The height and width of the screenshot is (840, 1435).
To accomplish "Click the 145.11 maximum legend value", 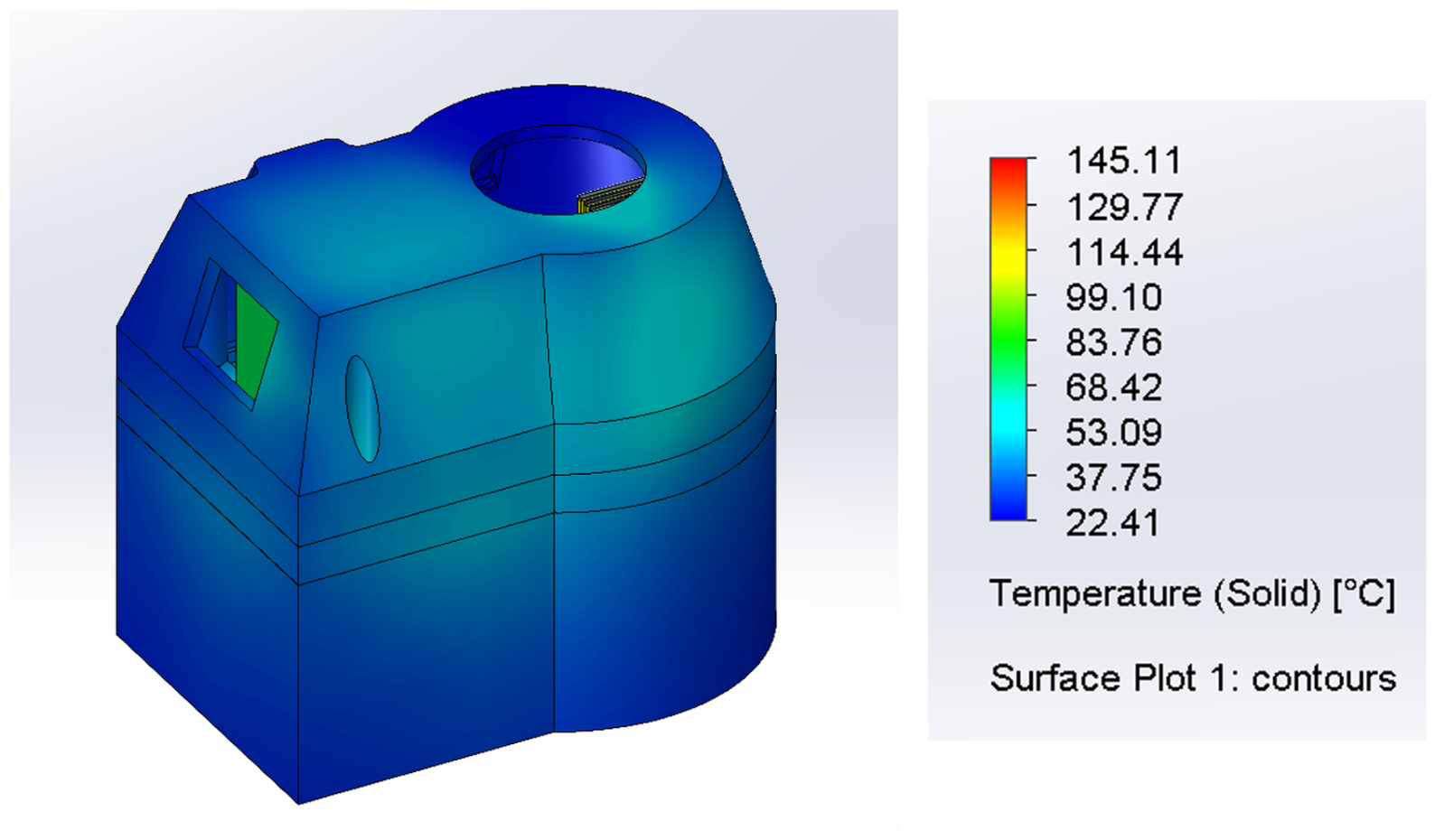I will 1124,161.
